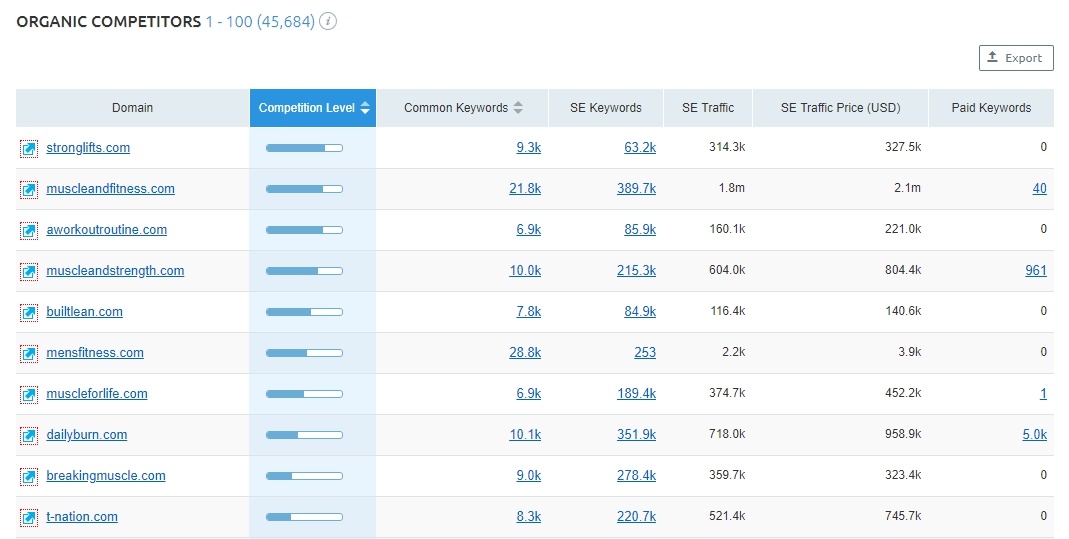Click competition level bar for stronglifts.com
1069x539 pixels.
(x=304, y=148)
